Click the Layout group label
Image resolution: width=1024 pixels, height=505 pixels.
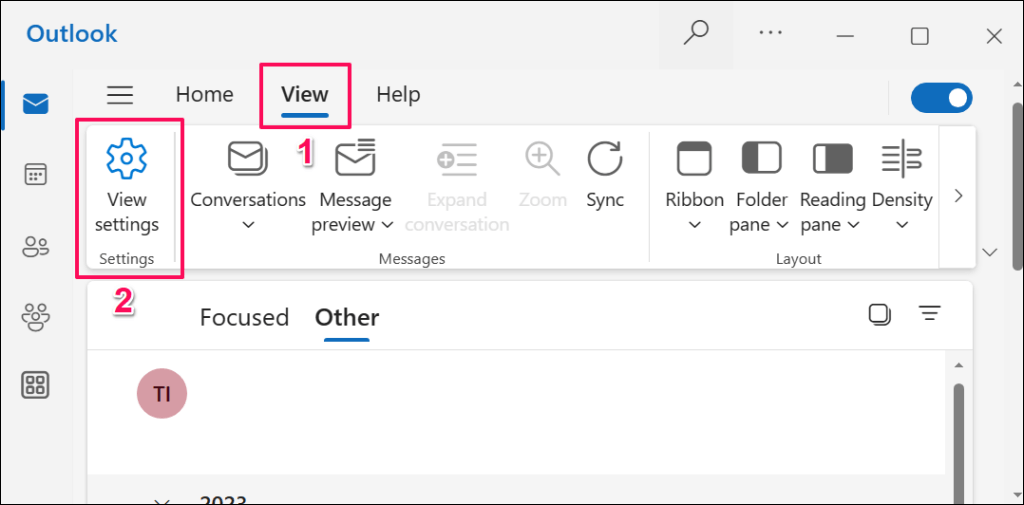[799, 259]
